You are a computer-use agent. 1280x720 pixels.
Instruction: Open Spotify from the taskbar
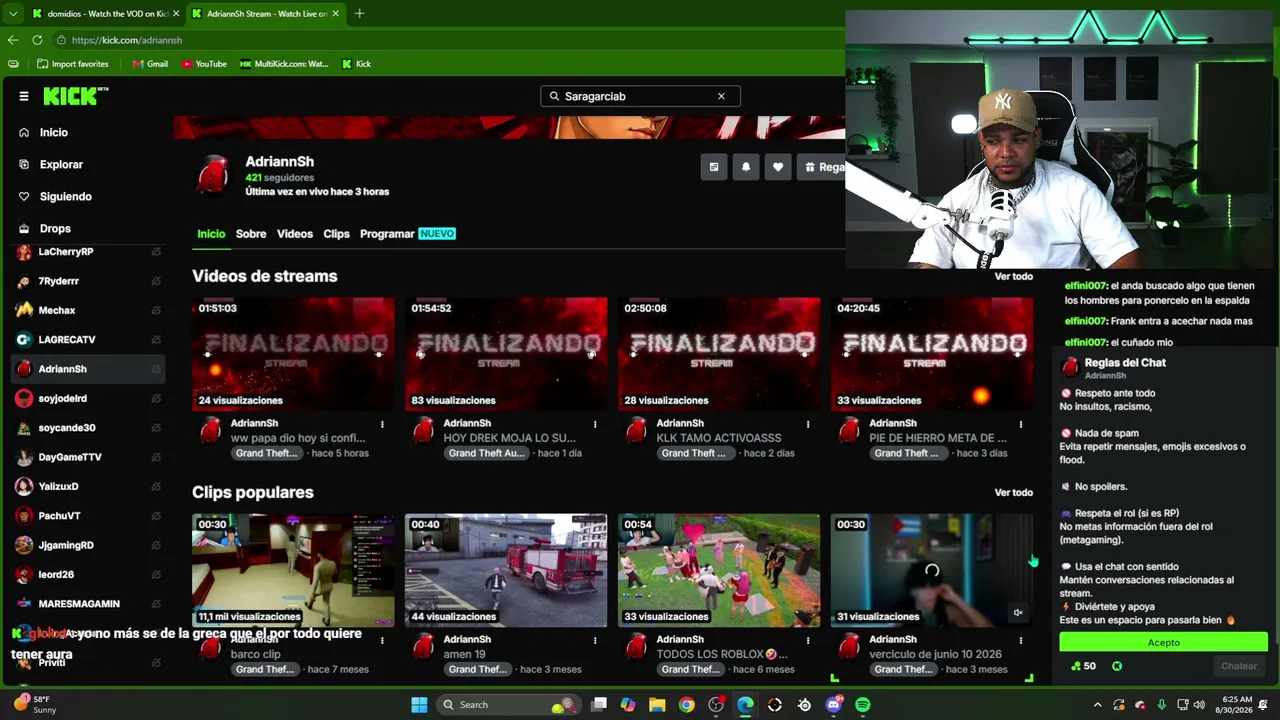point(863,705)
